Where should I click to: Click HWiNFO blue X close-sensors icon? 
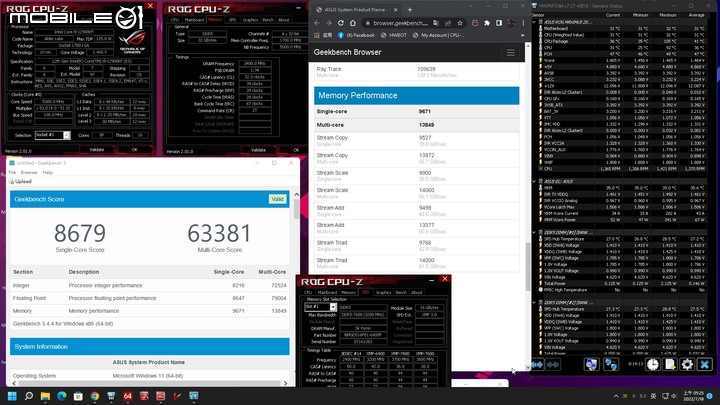point(704,365)
